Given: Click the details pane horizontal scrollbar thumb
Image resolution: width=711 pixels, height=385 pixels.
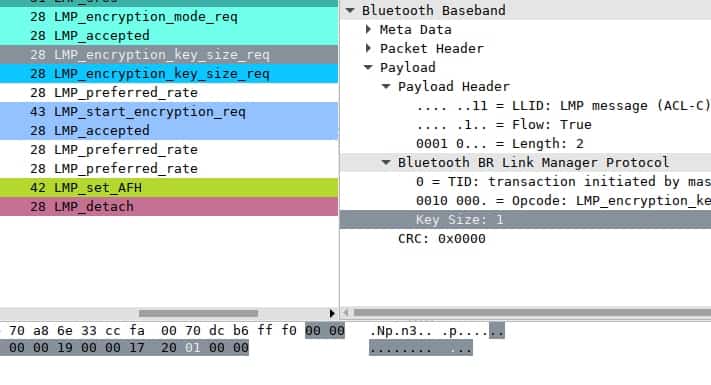Looking at the screenshot, I should coord(532,312).
